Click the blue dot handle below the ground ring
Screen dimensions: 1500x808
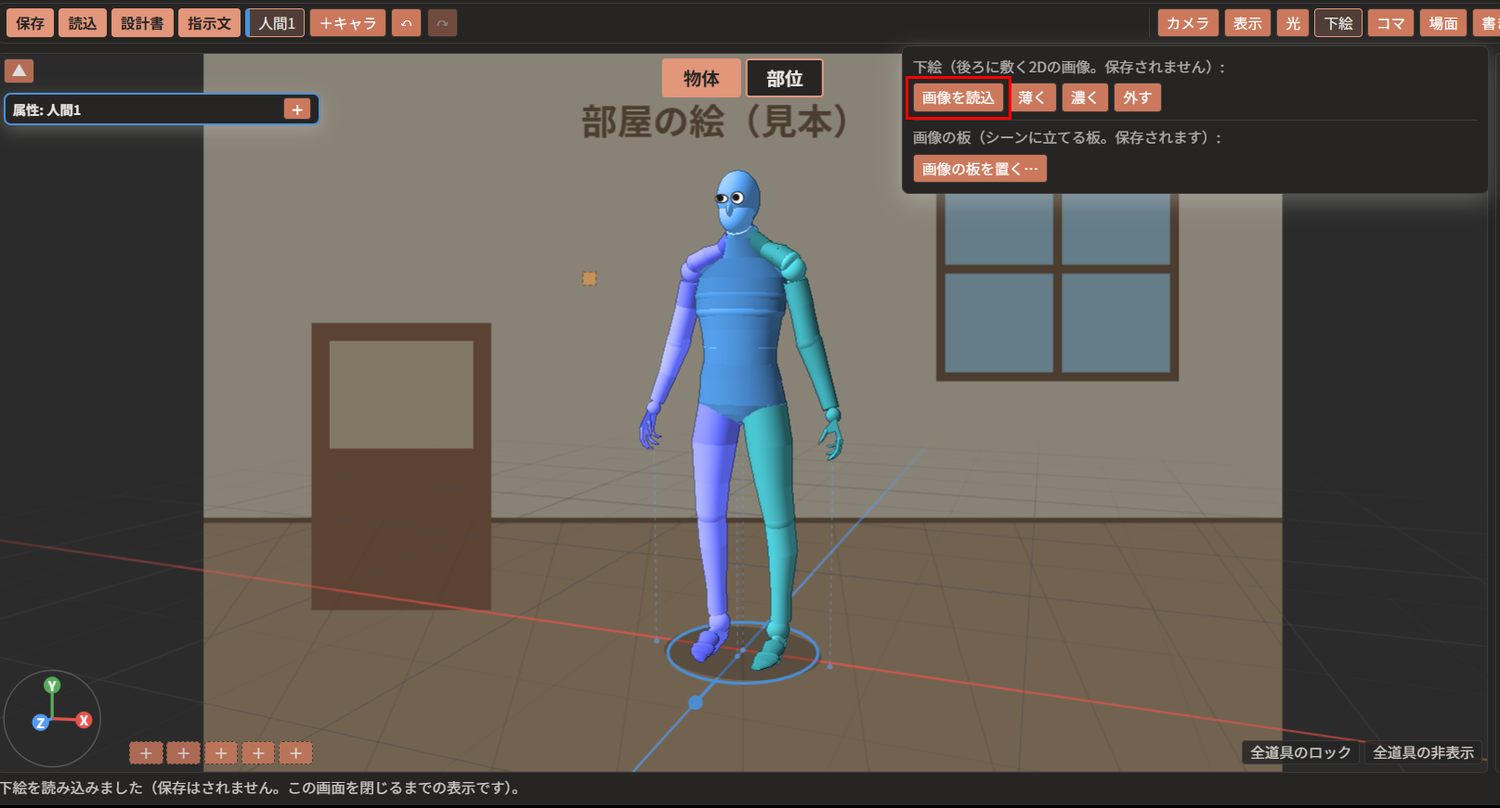tap(696, 703)
